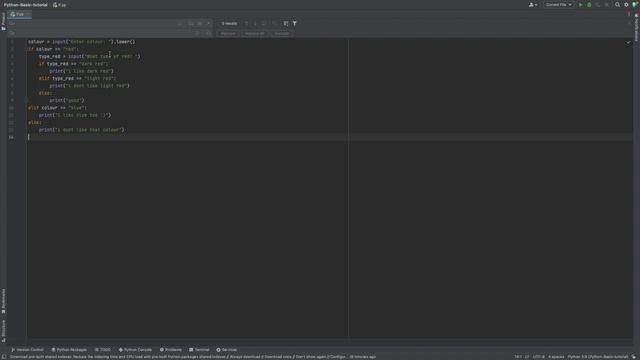Click the new line icon in the search field

tap(180, 24)
